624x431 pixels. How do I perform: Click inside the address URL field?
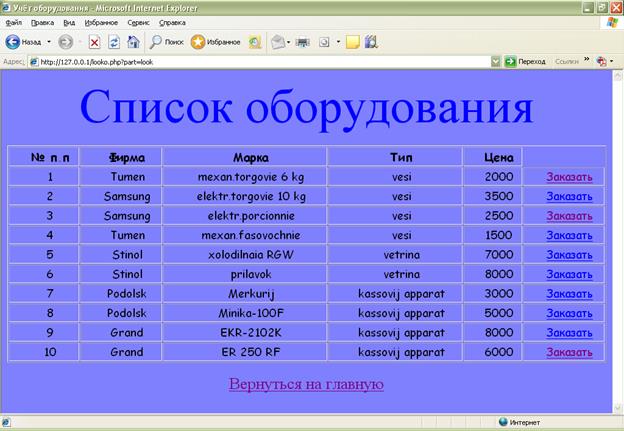pyautogui.click(x=250, y=61)
